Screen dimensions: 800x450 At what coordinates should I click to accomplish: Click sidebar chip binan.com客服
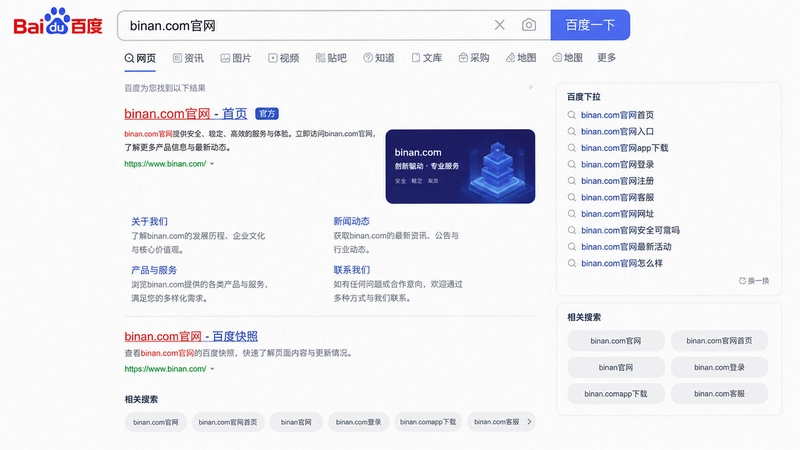tap(719, 394)
